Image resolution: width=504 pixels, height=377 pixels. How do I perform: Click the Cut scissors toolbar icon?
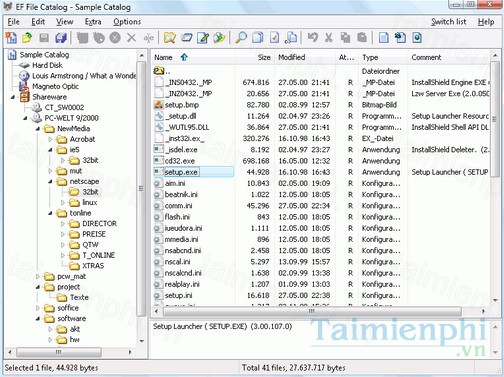(x=329, y=38)
